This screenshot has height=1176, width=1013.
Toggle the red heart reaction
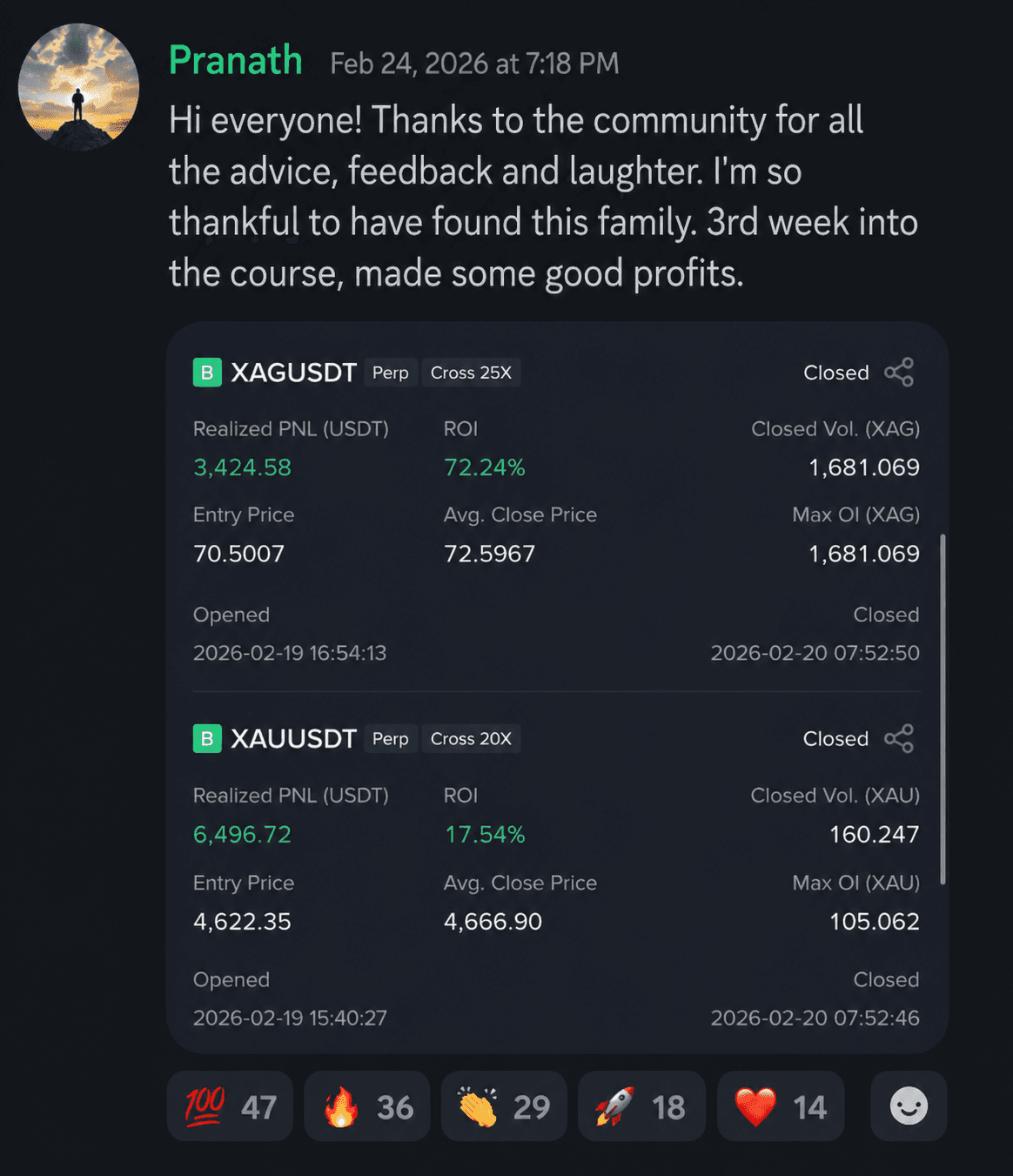tap(781, 1106)
